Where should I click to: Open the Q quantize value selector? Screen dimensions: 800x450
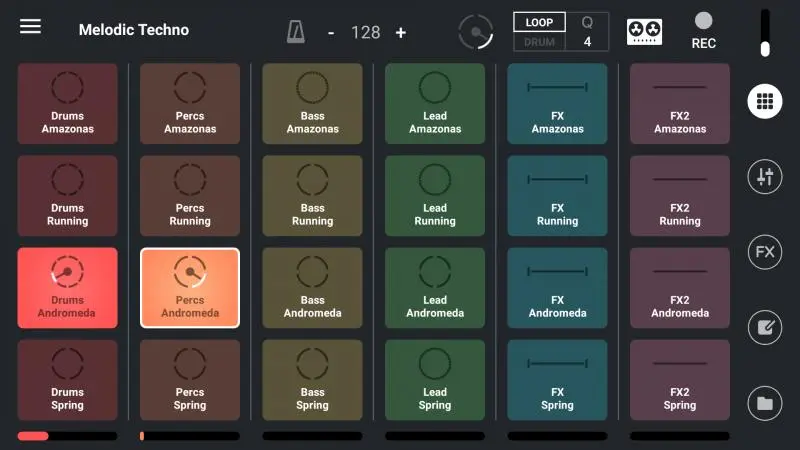[x=587, y=32]
